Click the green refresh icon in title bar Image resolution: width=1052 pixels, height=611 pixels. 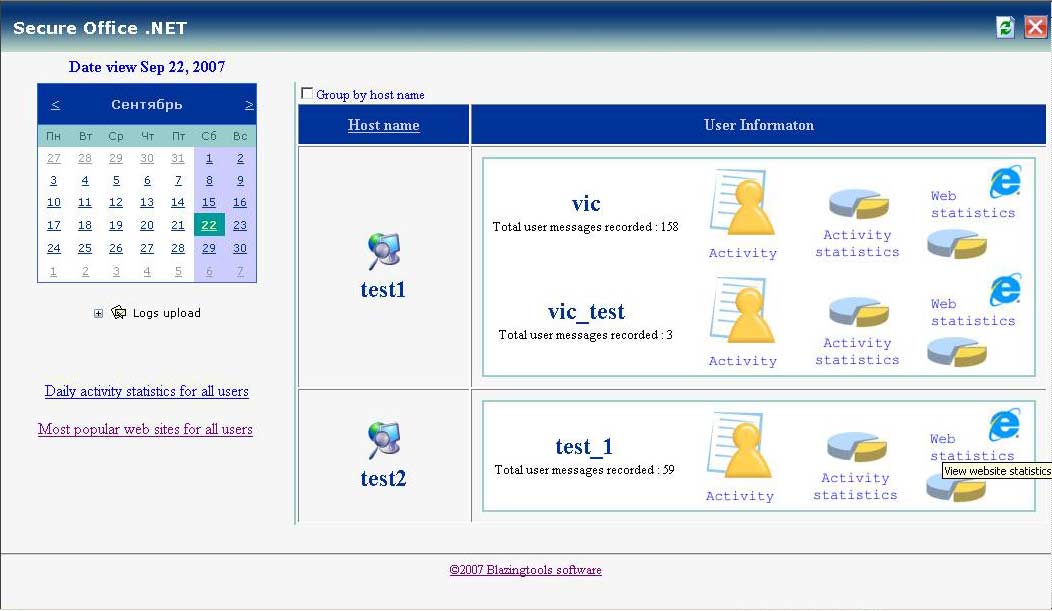pos(1005,27)
